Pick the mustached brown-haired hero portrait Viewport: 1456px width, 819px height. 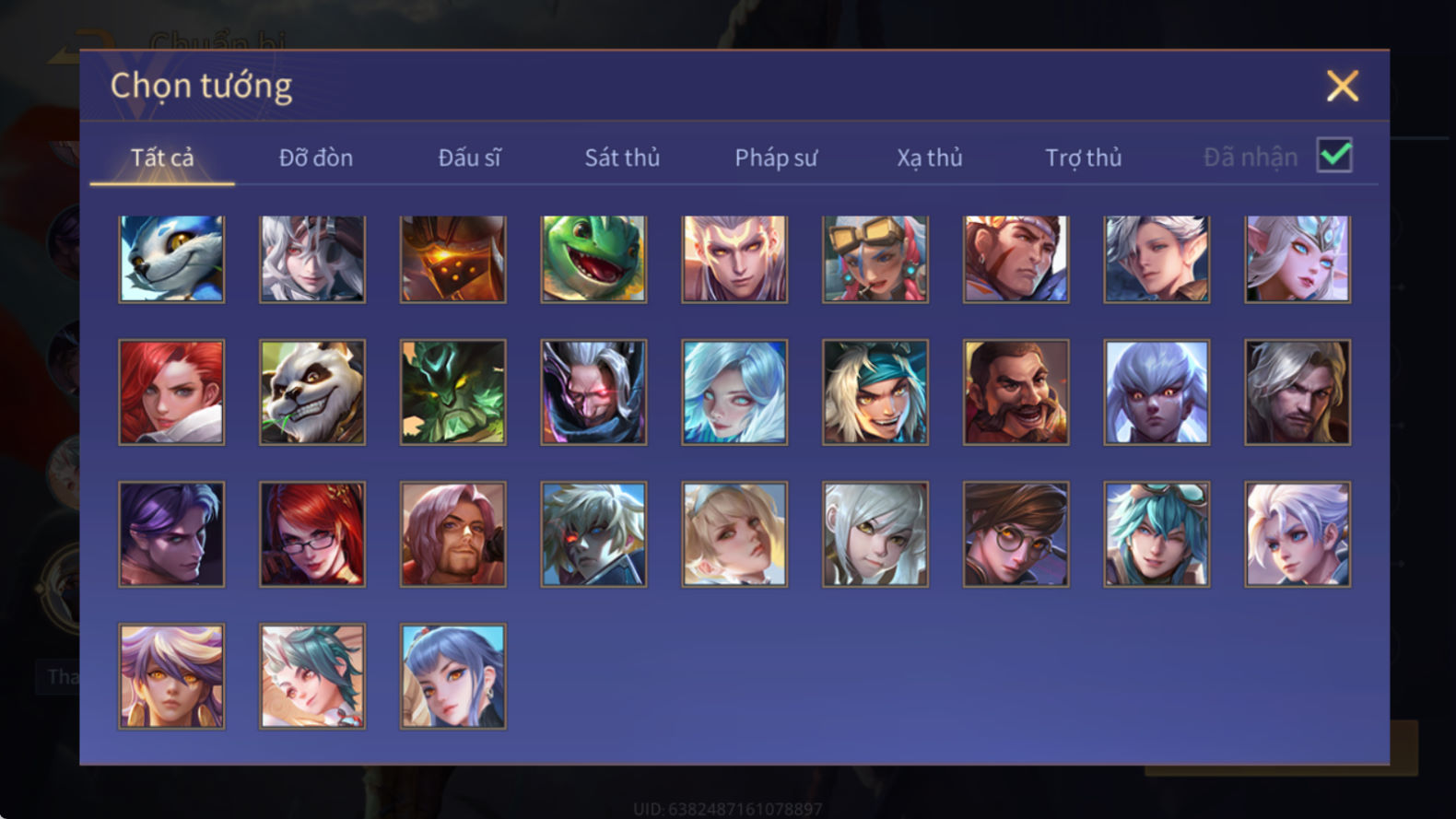click(x=1016, y=392)
